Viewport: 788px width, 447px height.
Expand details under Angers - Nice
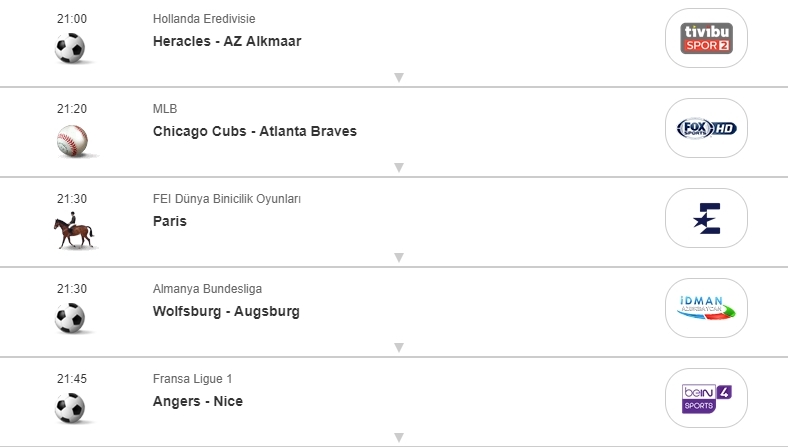point(398,437)
